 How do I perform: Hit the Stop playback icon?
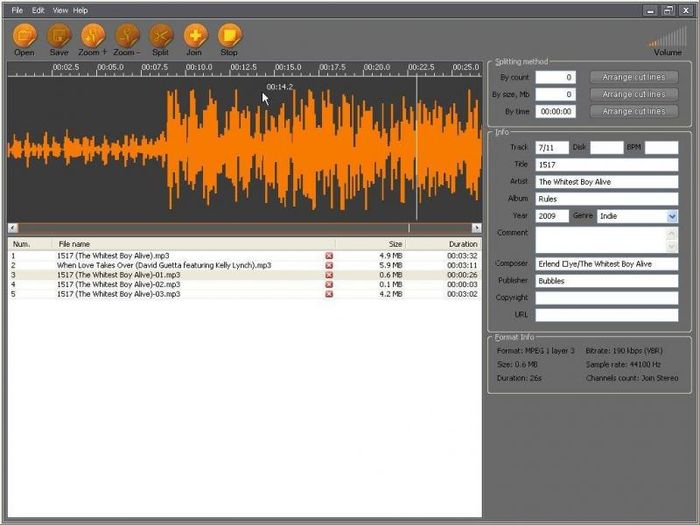point(229,36)
